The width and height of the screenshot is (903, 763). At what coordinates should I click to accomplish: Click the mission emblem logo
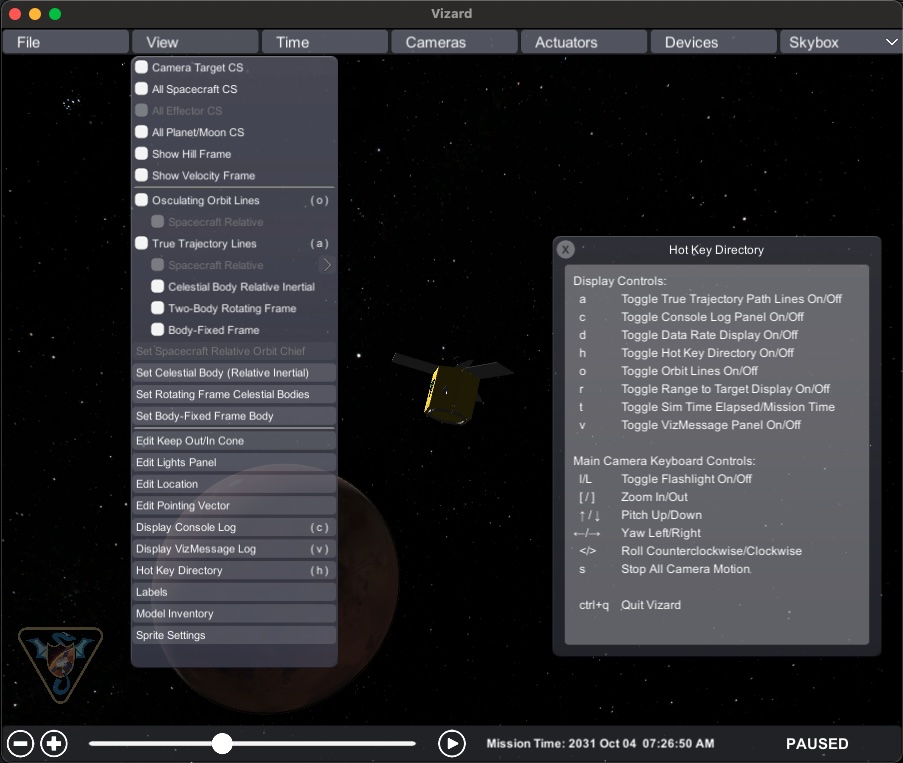(60, 664)
